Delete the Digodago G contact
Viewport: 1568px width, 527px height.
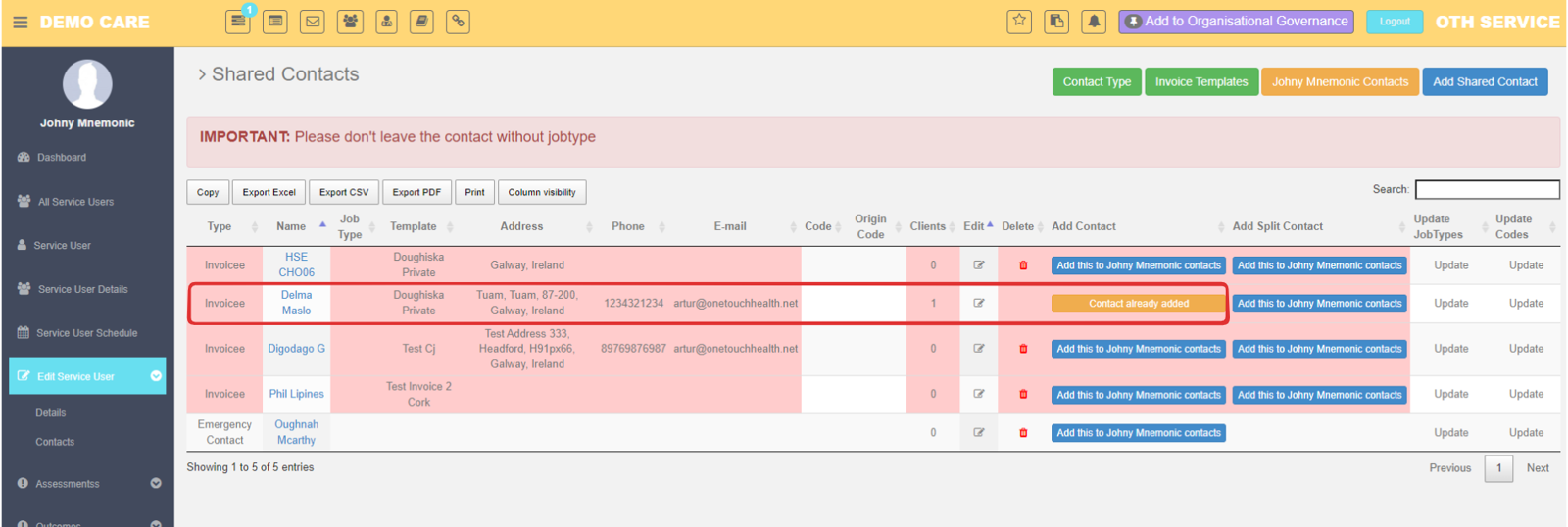coord(1023,349)
